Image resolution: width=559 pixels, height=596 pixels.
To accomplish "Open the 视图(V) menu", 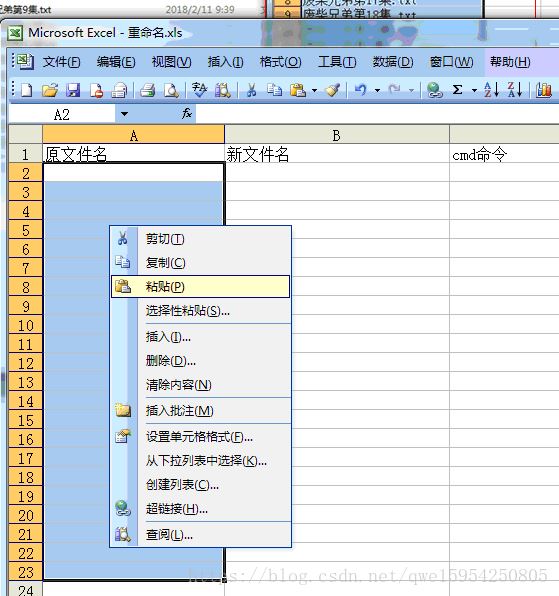I will pyautogui.click(x=171, y=62).
